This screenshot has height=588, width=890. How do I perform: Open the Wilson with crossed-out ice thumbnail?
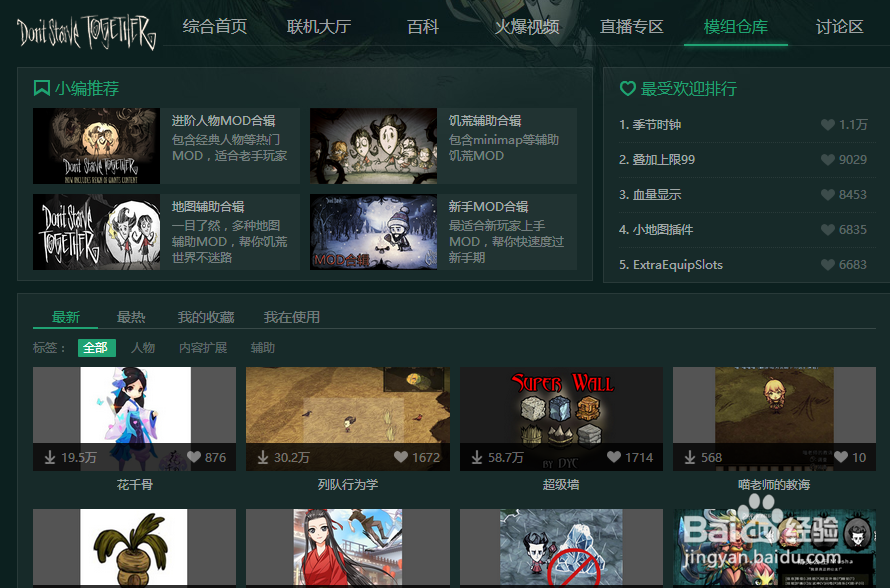tap(561, 548)
